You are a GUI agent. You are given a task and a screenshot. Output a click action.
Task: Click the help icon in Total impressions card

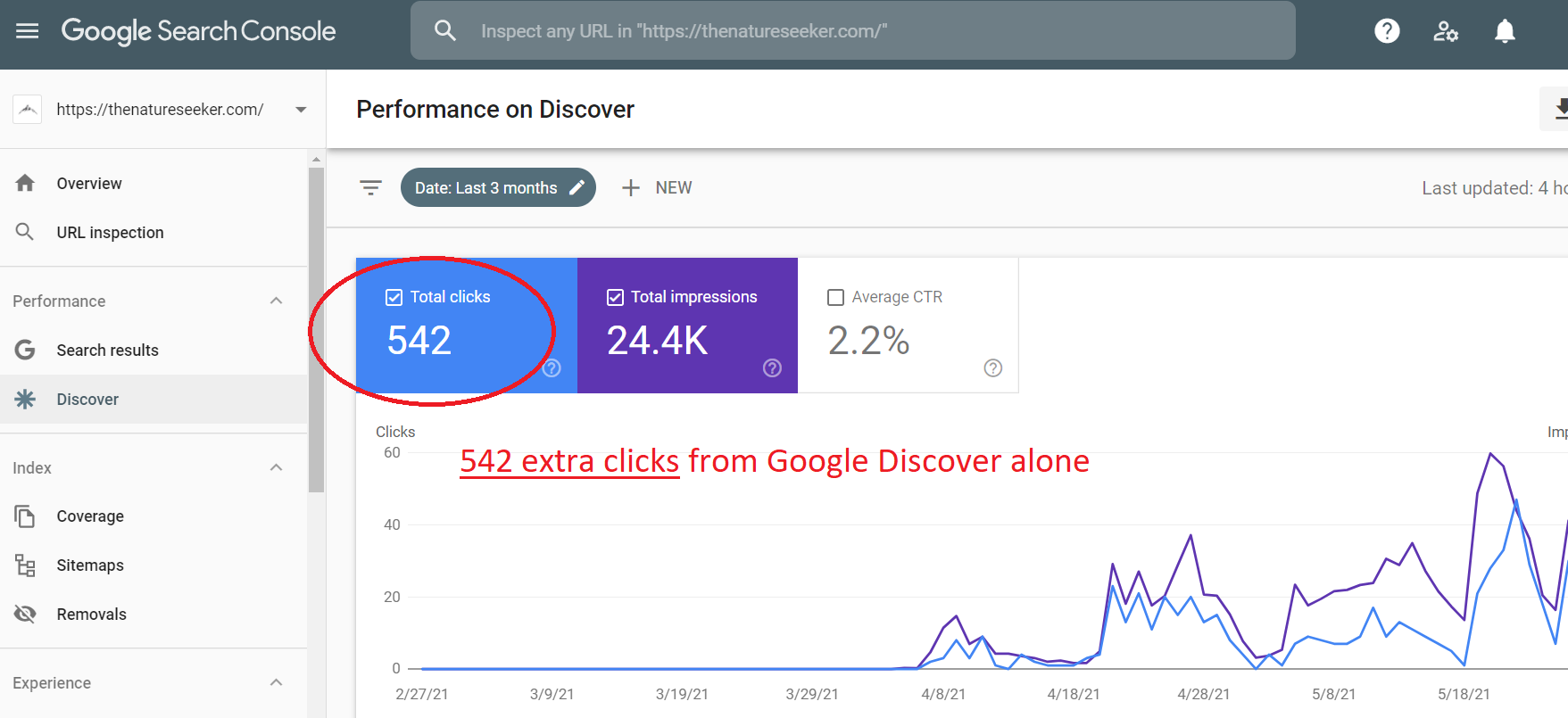[x=772, y=367]
